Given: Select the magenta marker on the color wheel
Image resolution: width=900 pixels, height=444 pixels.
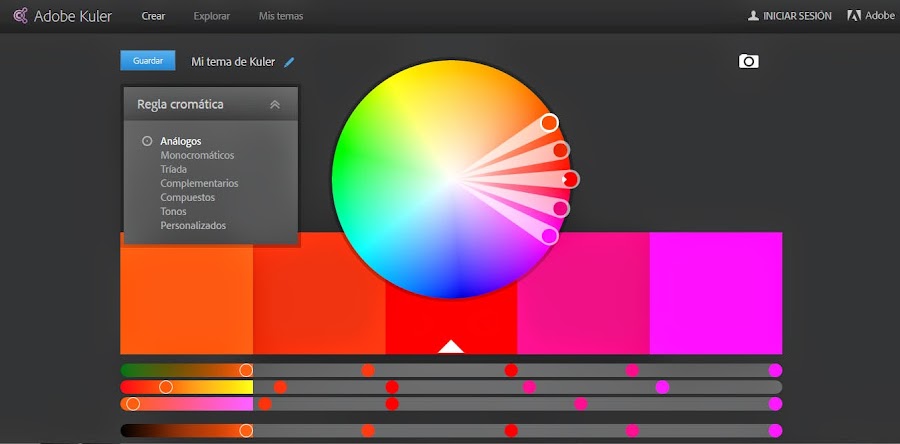Looking at the screenshot, I should point(549,236).
